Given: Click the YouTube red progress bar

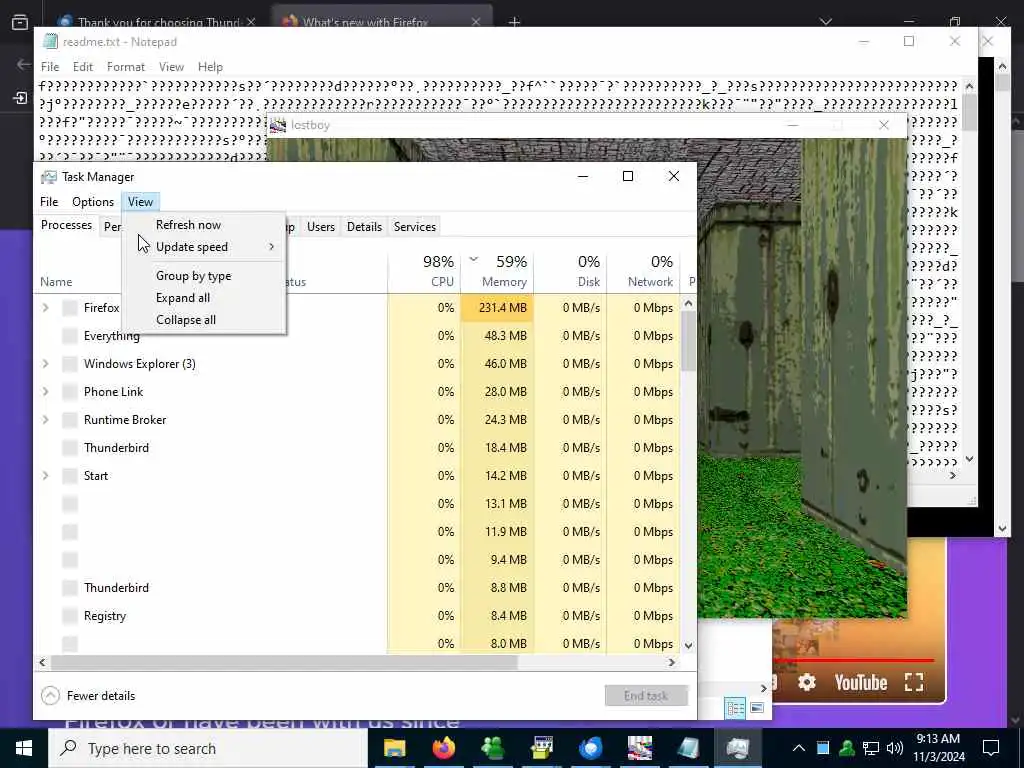Looking at the screenshot, I should (854, 660).
